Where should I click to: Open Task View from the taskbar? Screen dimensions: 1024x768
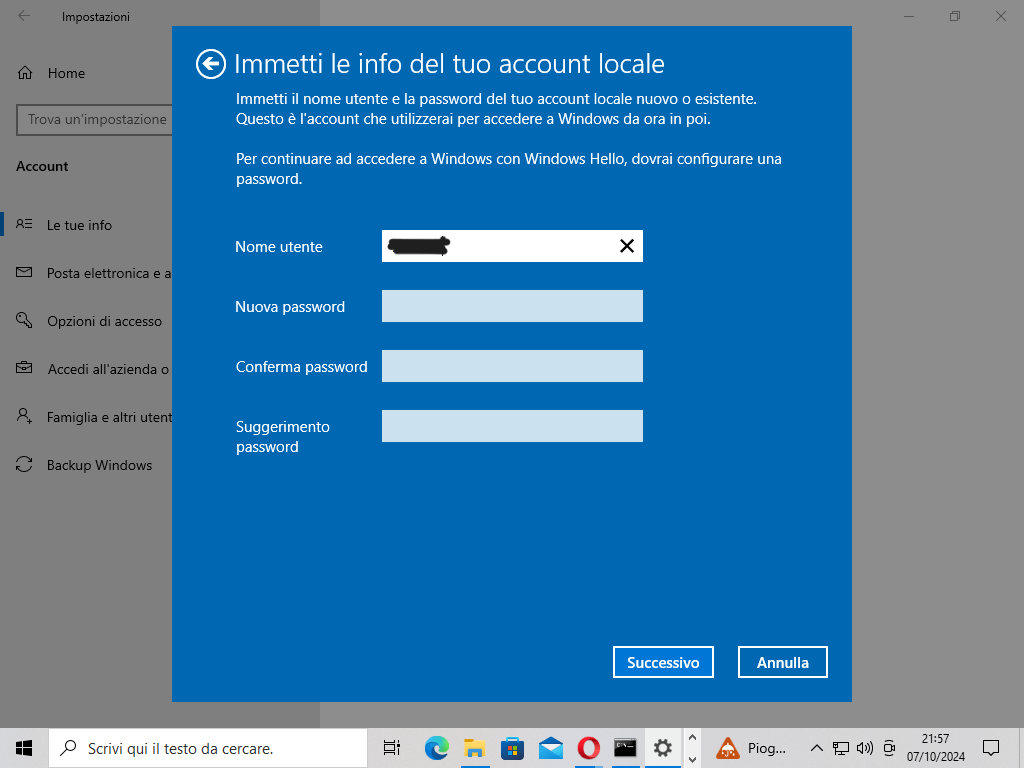(x=390, y=748)
